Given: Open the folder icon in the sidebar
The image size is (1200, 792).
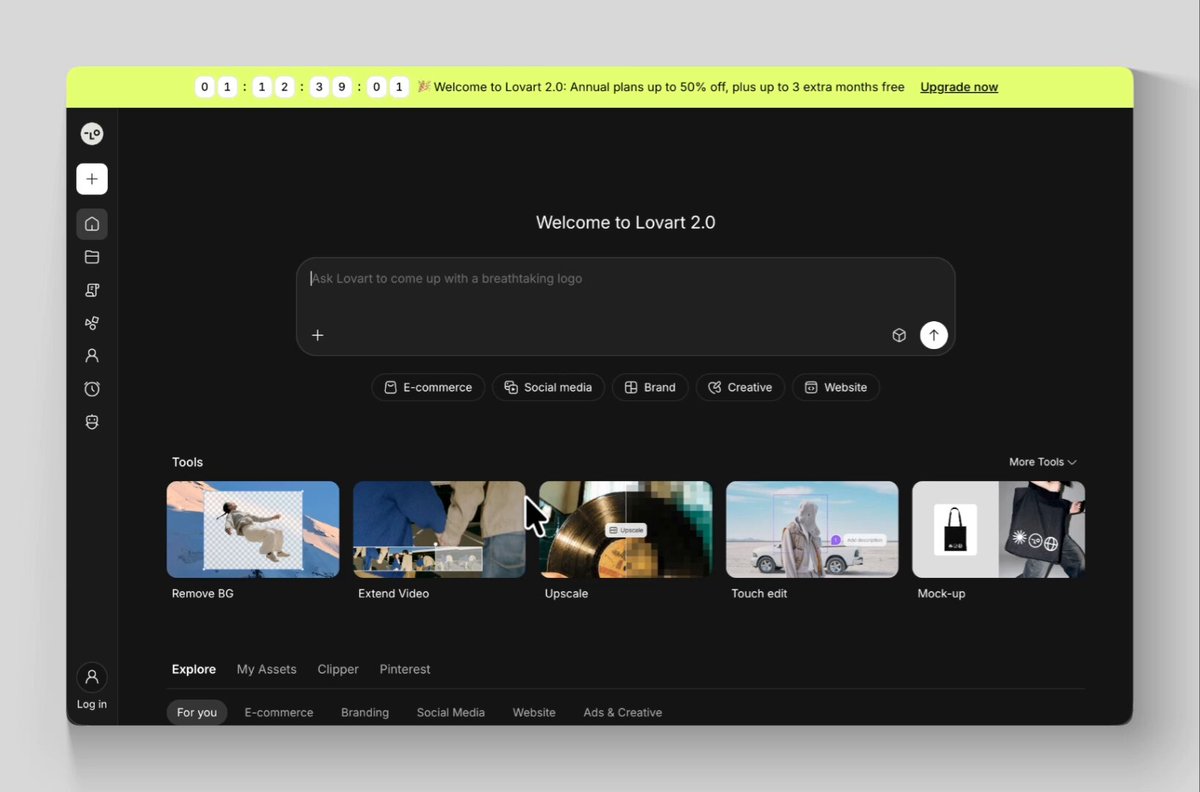Looking at the screenshot, I should click(x=92, y=257).
